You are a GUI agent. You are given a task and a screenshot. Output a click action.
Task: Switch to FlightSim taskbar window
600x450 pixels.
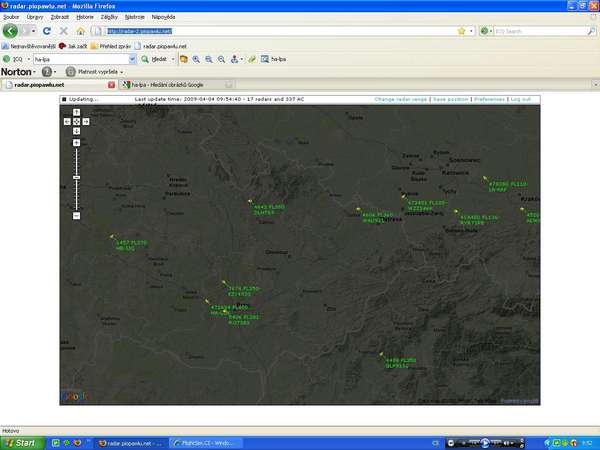coord(206,443)
